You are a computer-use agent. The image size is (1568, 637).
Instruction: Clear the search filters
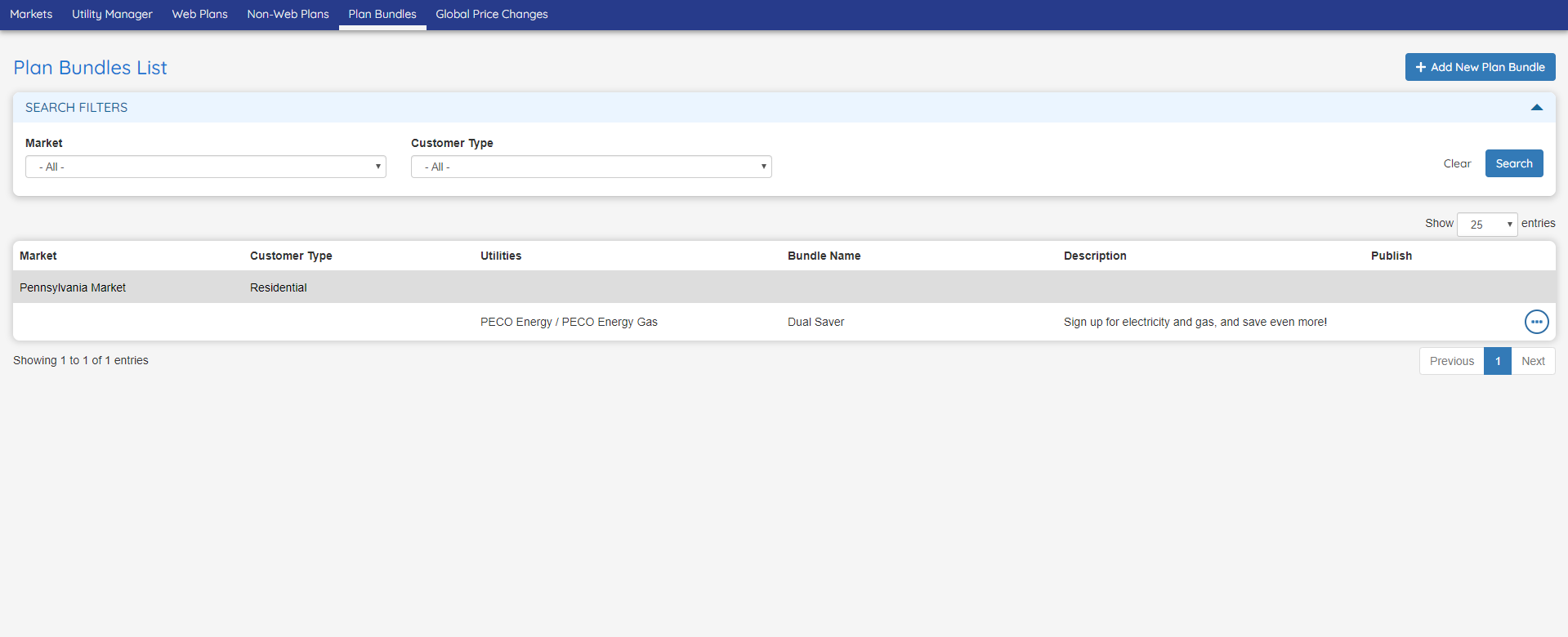pyautogui.click(x=1457, y=163)
